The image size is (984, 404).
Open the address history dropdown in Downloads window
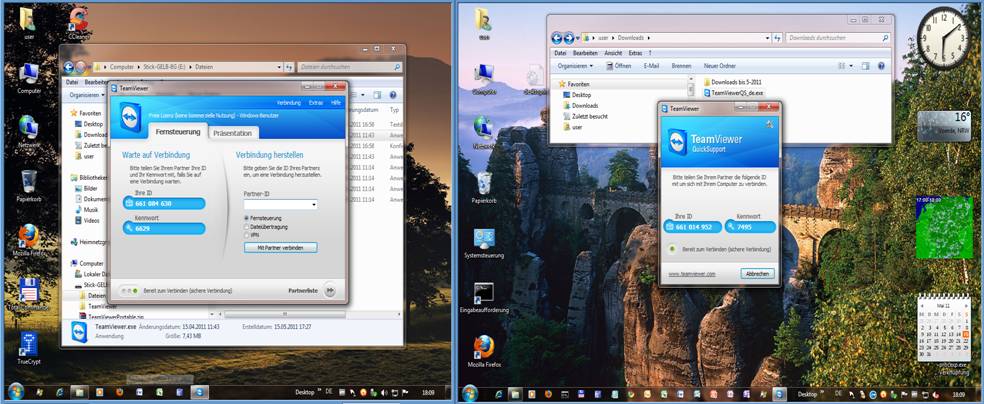[767, 38]
